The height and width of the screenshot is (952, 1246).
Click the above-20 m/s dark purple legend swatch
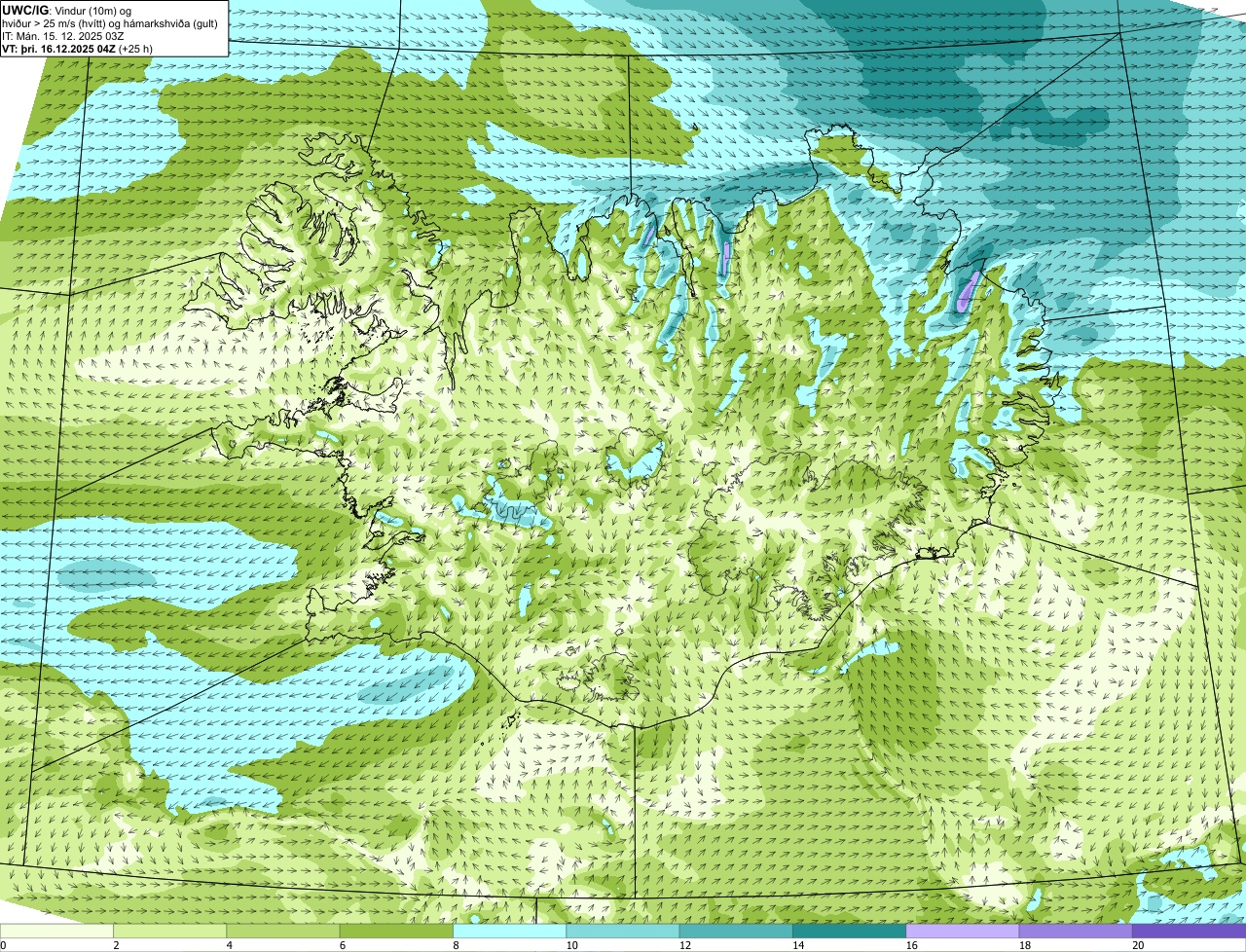click(1190, 932)
